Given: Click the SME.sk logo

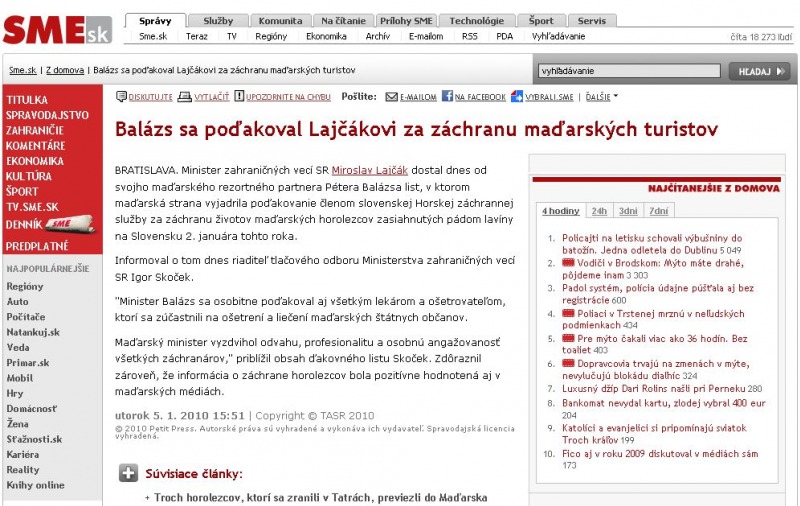Looking at the screenshot, I should (x=56, y=29).
